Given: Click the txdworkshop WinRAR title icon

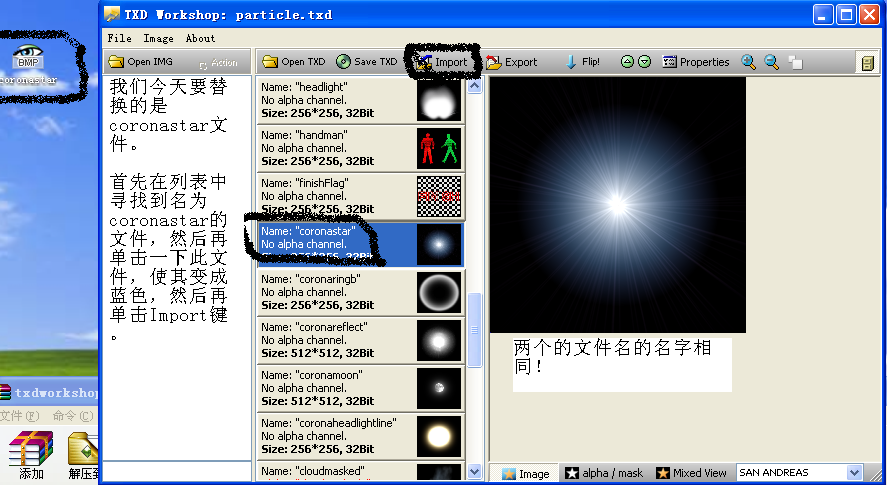Looking at the screenshot, I should click(x=5, y=392).
